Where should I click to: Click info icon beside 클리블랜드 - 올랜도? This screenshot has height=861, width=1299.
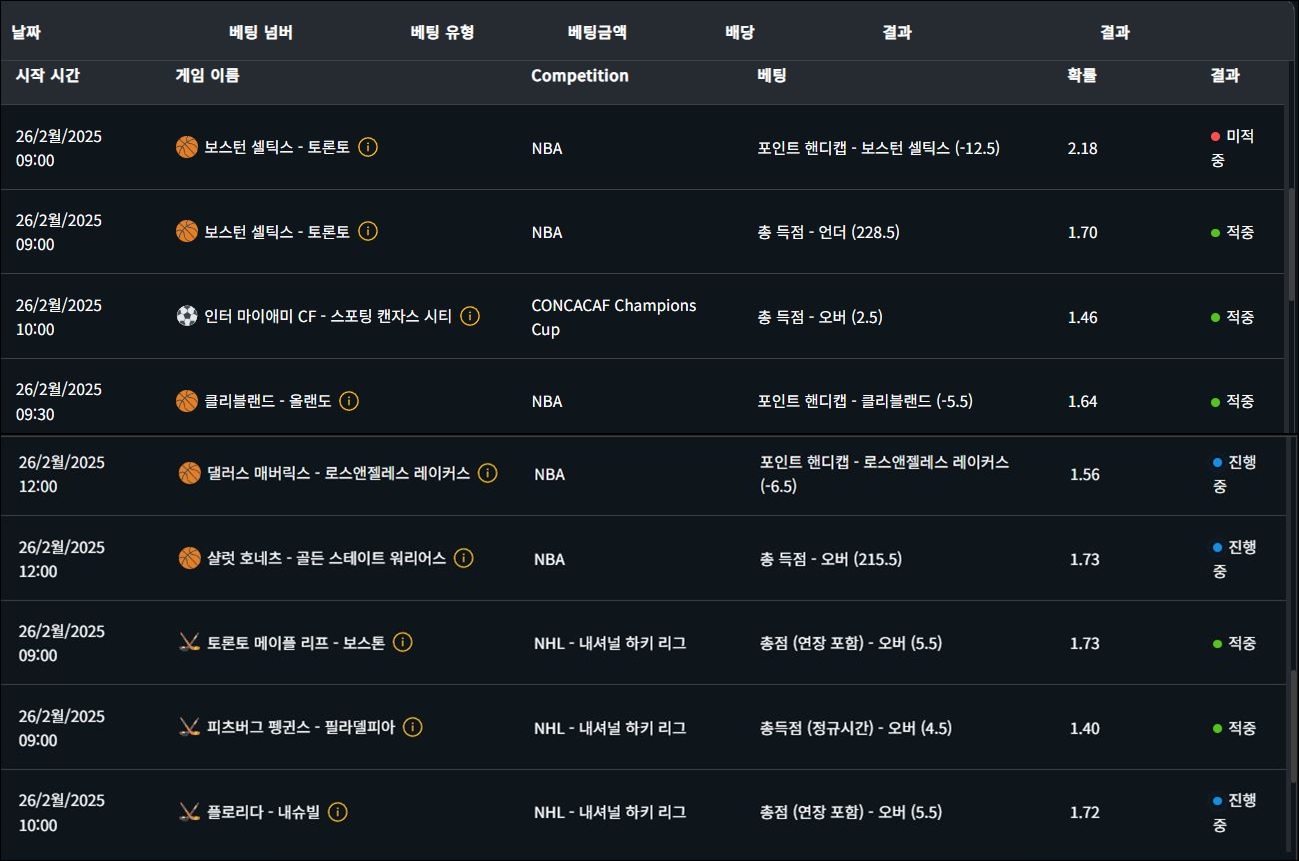tap(349, 401)
